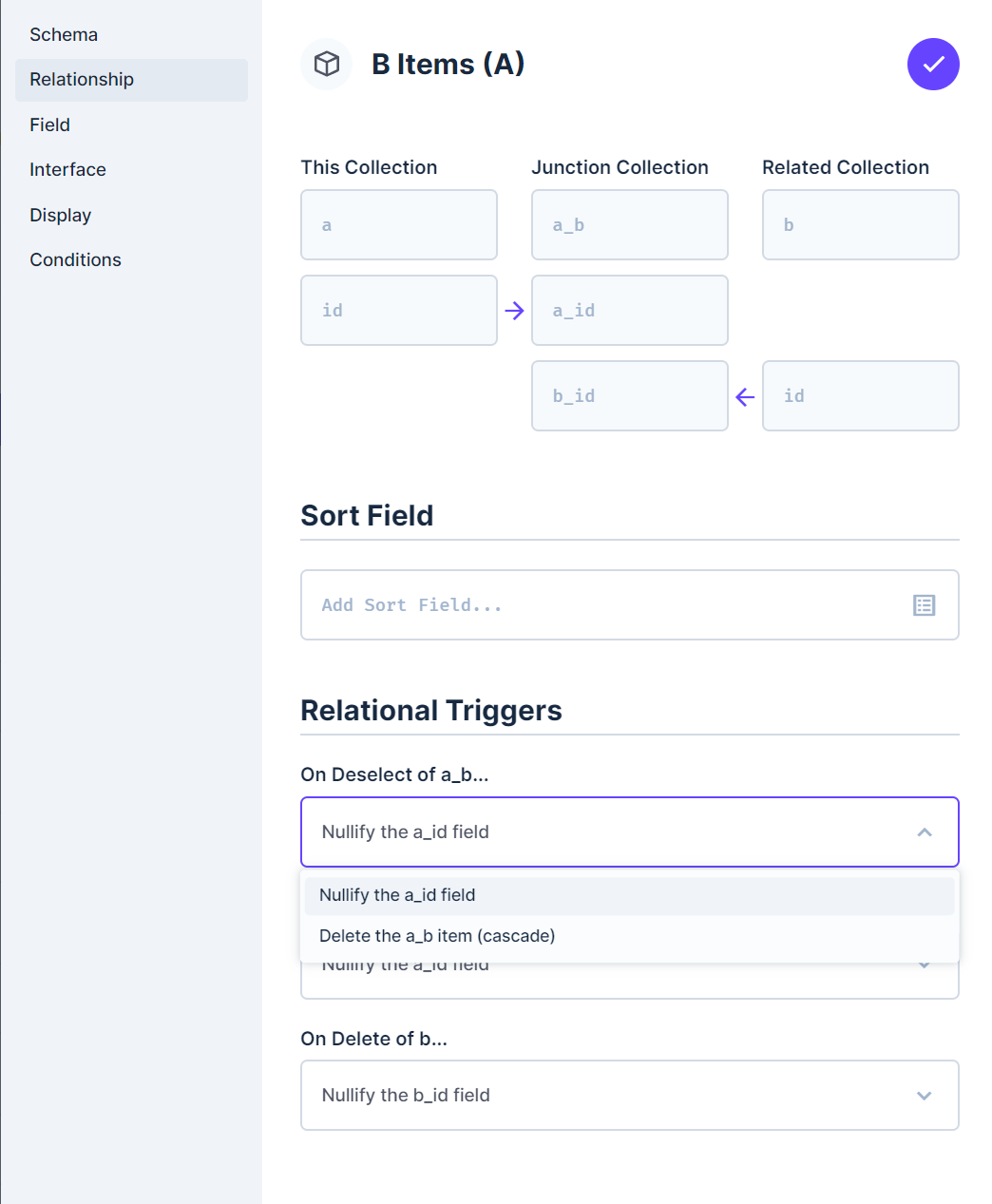Click the box icon beside B Items (A)
This screenshot has width=992, height=1204.
[327, 64]
